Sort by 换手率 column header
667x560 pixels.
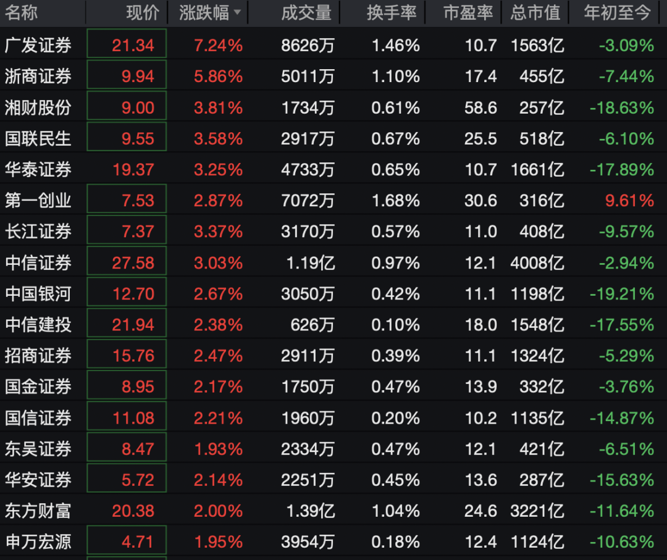click(393, 13)
